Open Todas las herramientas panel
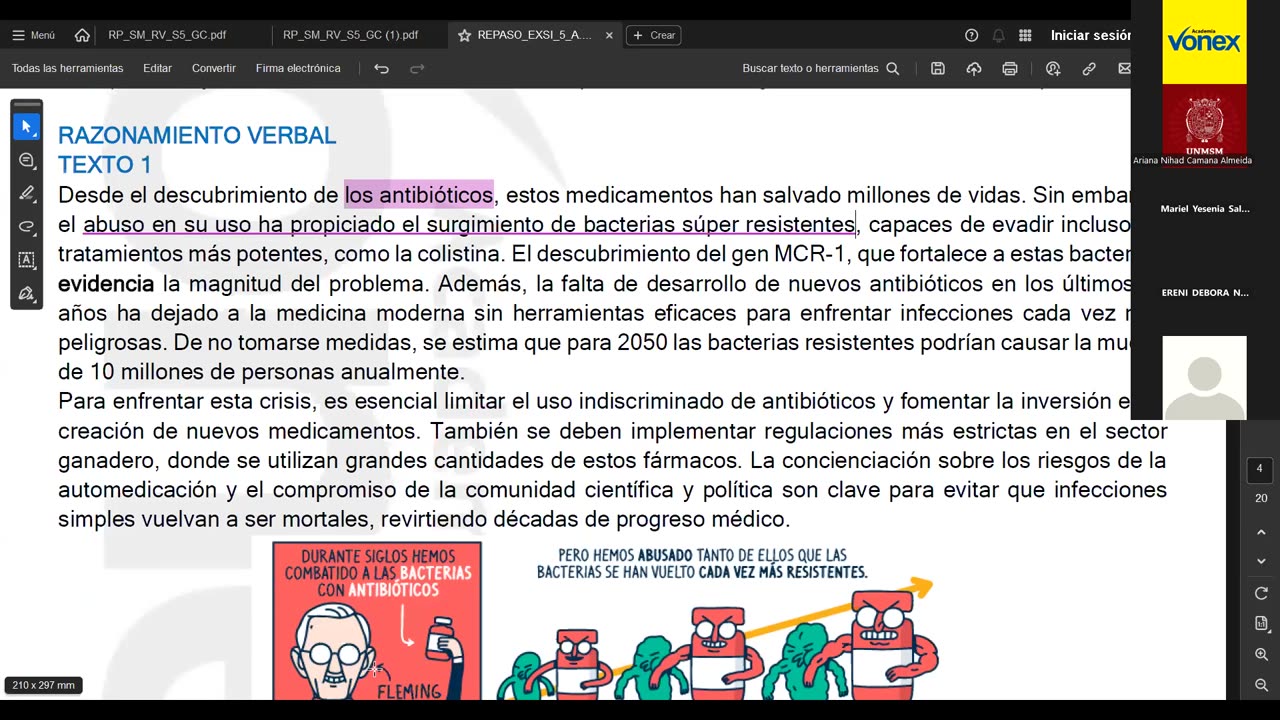This screenshot has height=720, width=1280. (x=67, y=68)
